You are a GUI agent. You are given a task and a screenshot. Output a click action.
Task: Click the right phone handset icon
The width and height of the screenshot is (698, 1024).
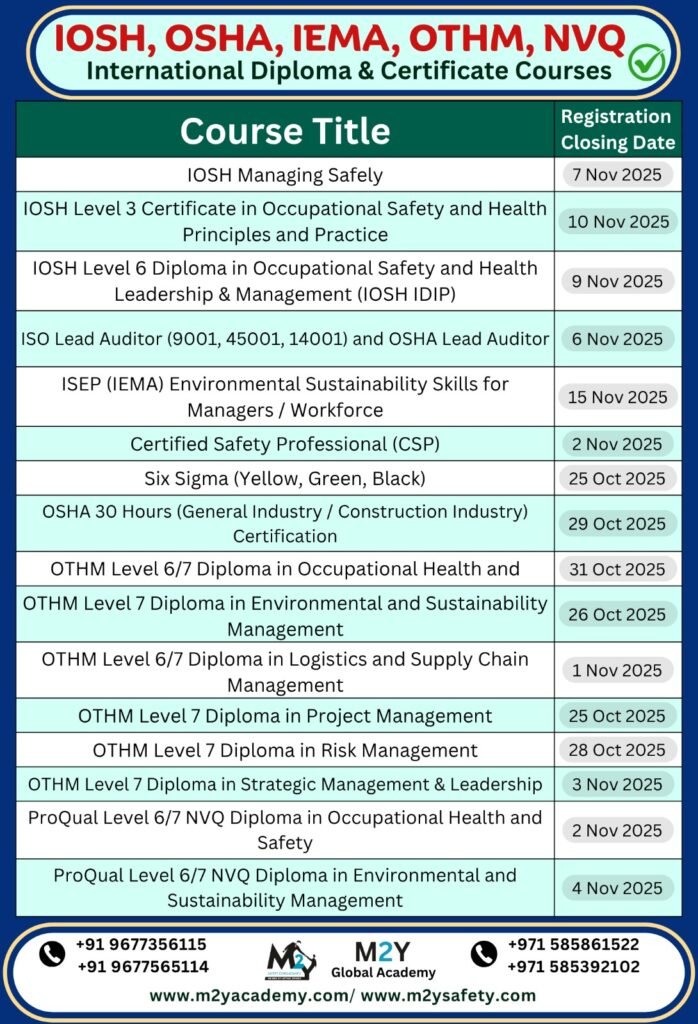click(484, 955)
